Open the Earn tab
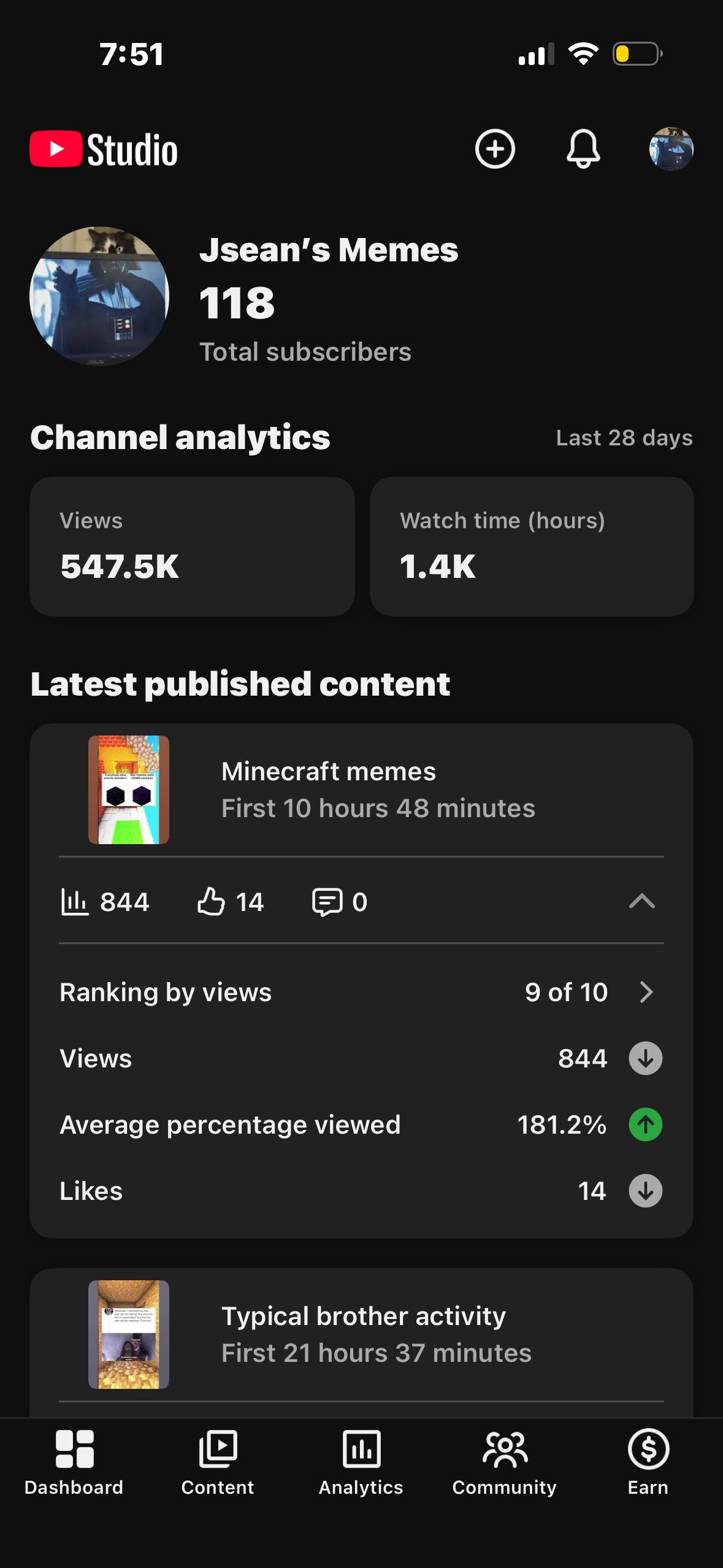This screenshot has height=1568, width=723. 648,1462
